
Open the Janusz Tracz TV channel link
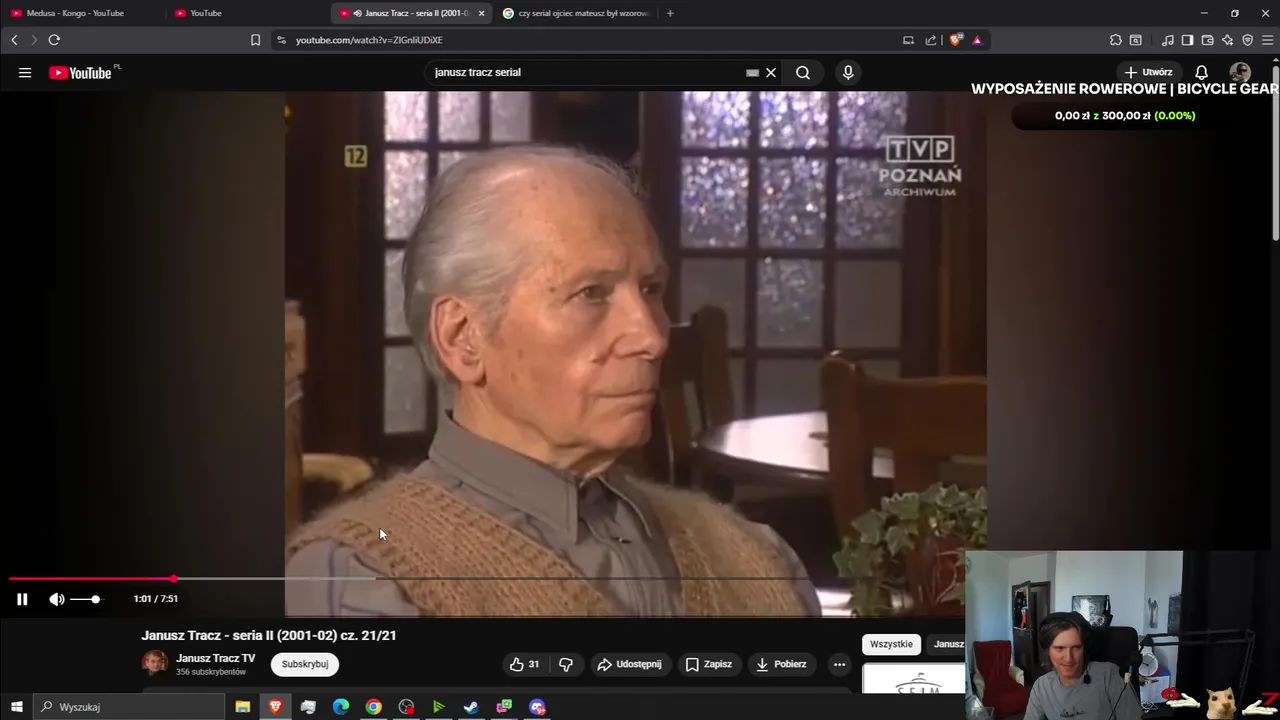click(x=215, y=658)
